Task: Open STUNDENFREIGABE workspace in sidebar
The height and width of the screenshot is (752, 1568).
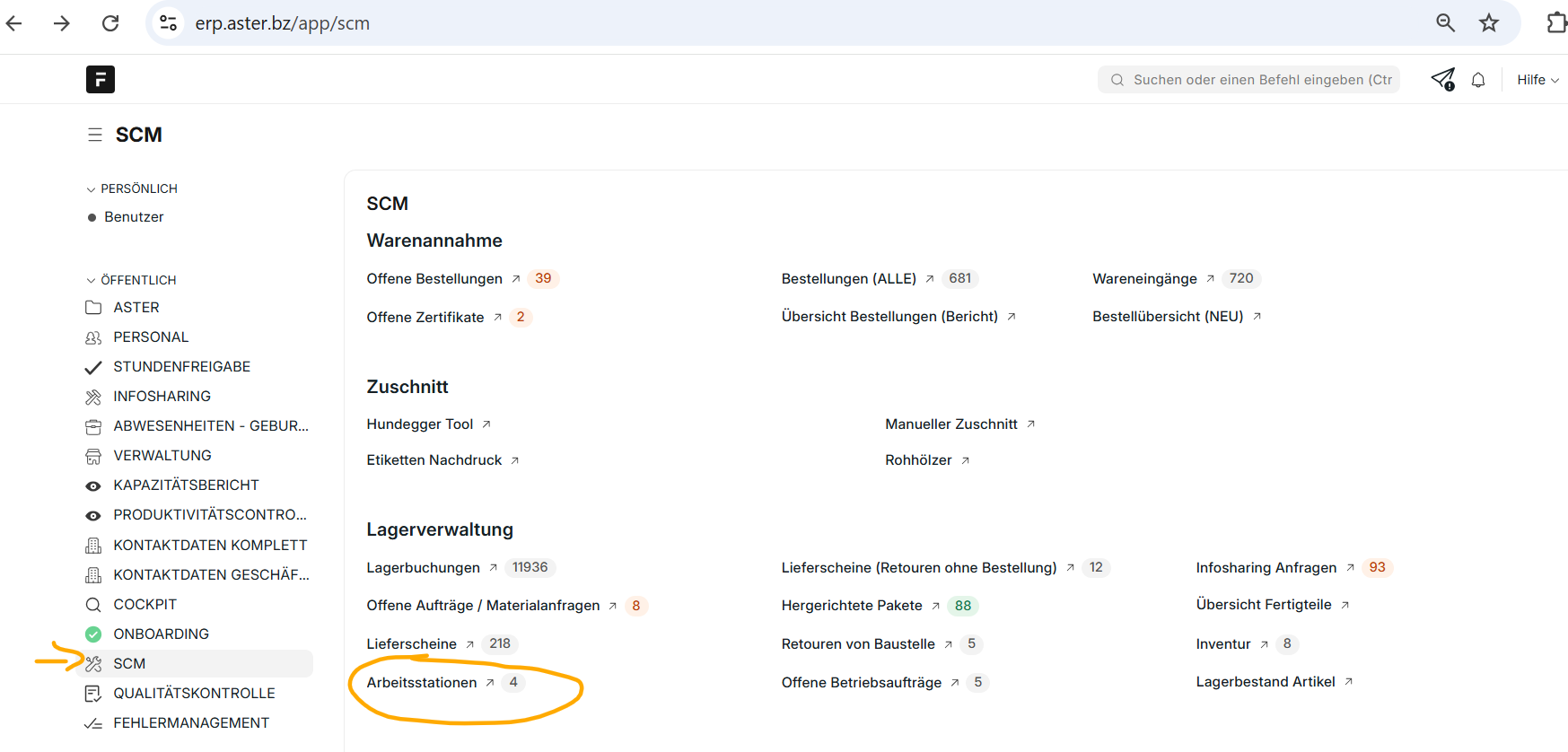Action: [181, 366]
